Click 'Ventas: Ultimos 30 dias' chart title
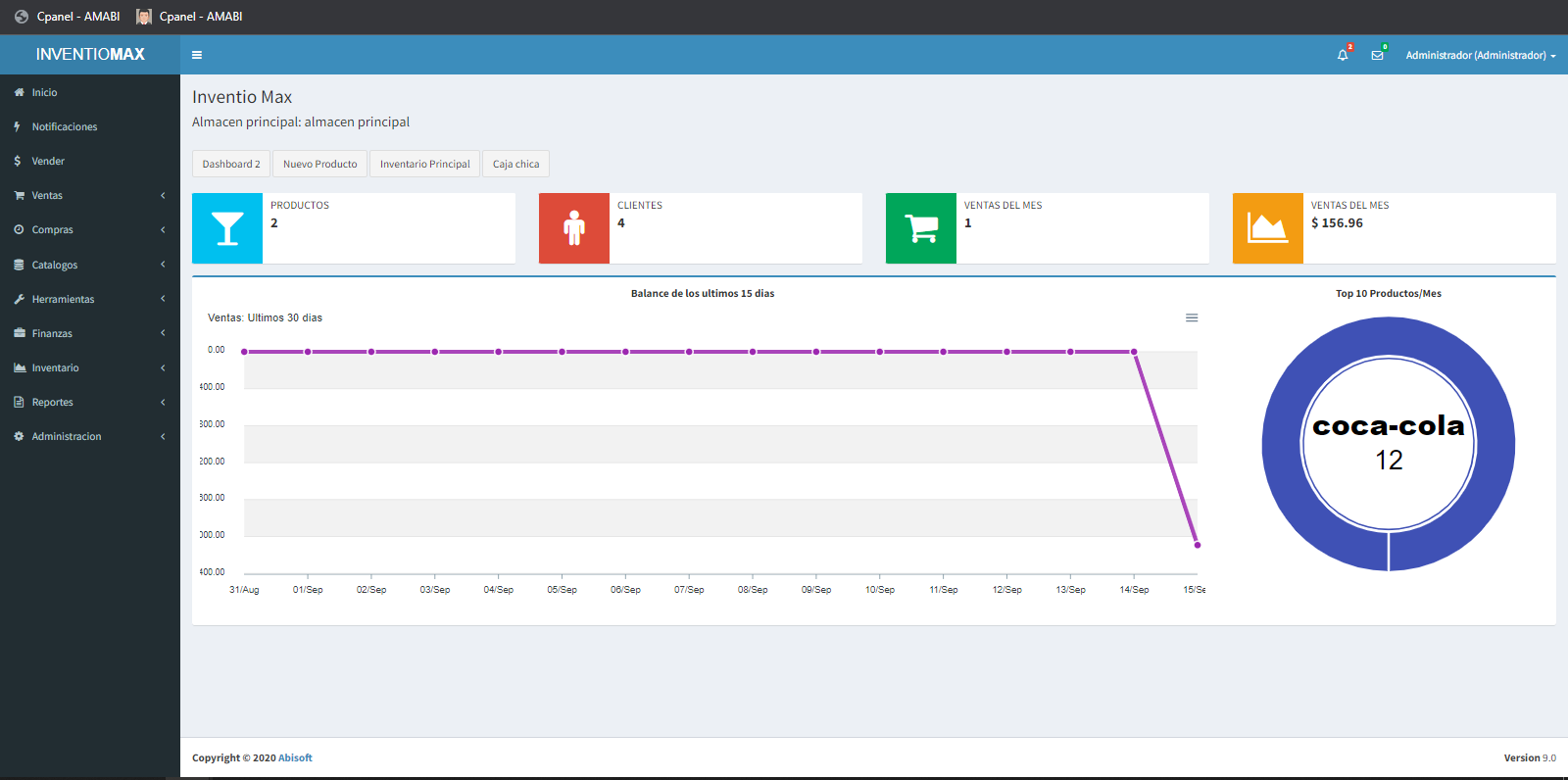 265,317
